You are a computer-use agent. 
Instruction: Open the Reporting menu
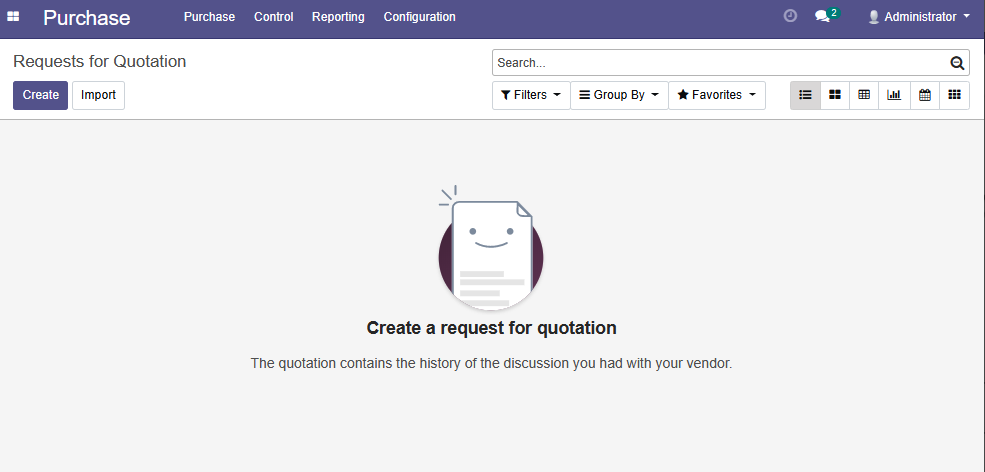point(338,17)
